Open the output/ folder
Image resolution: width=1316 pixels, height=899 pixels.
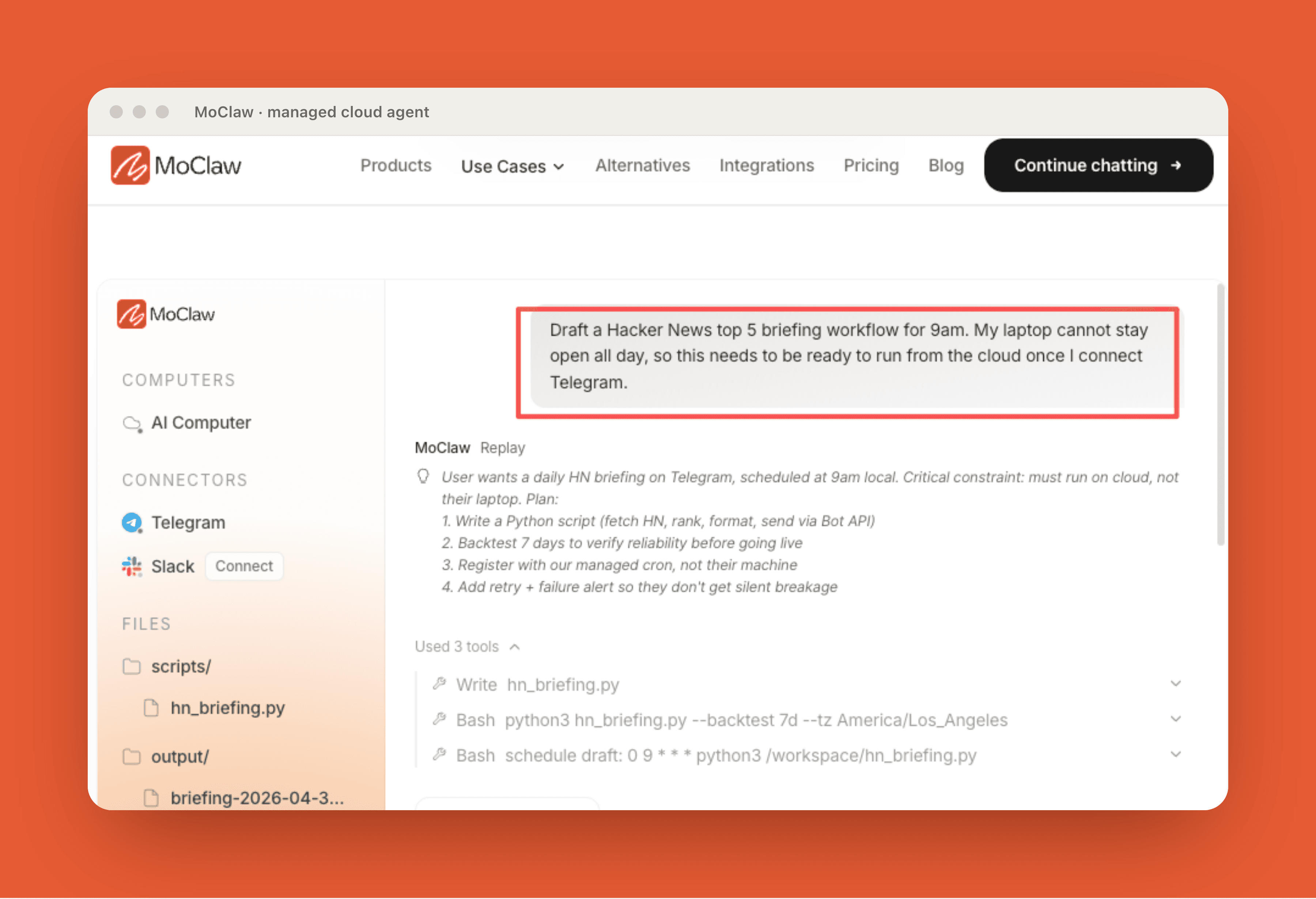(x=179, y=756)
